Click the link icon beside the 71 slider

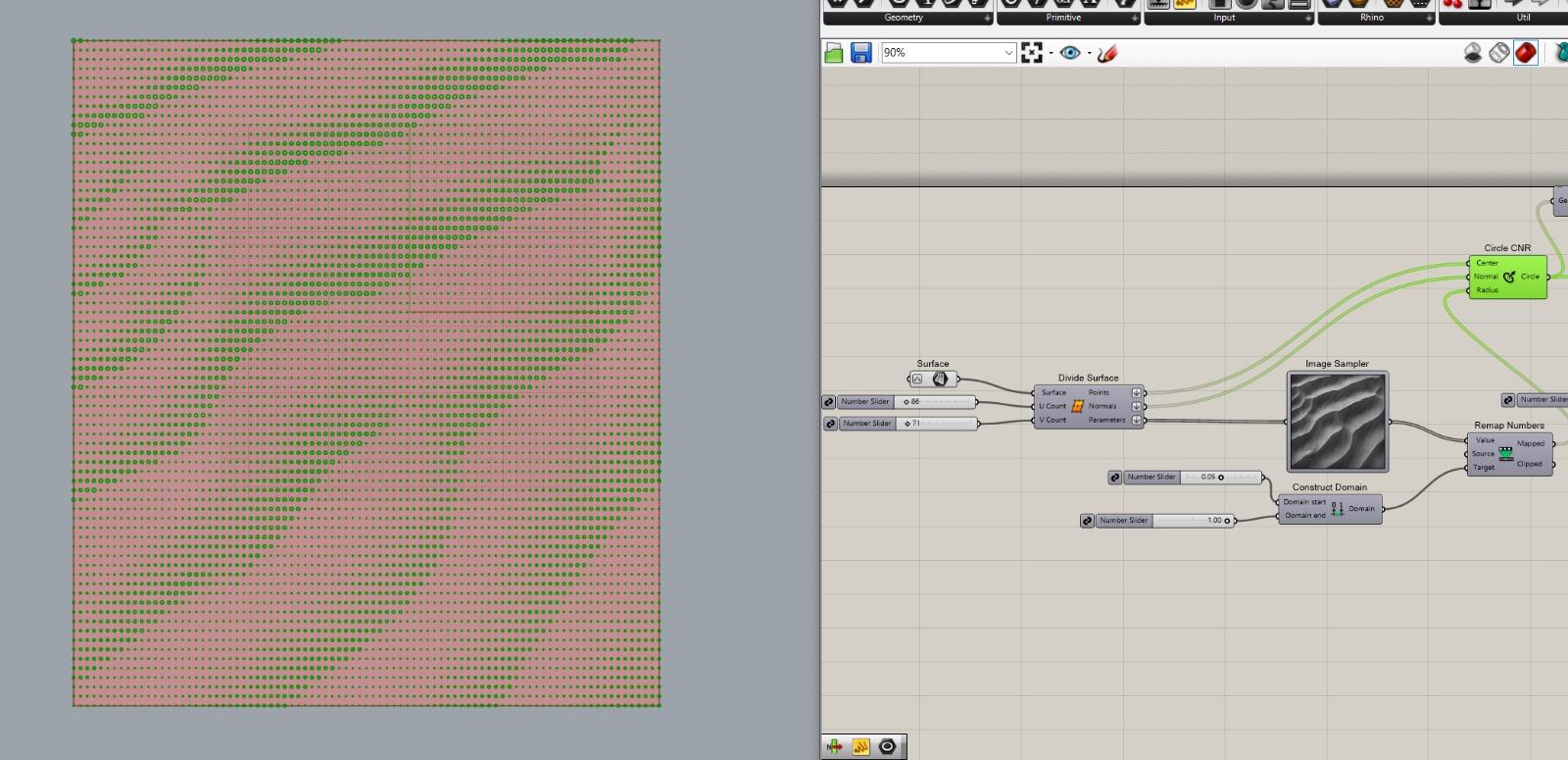coord(831,424)
